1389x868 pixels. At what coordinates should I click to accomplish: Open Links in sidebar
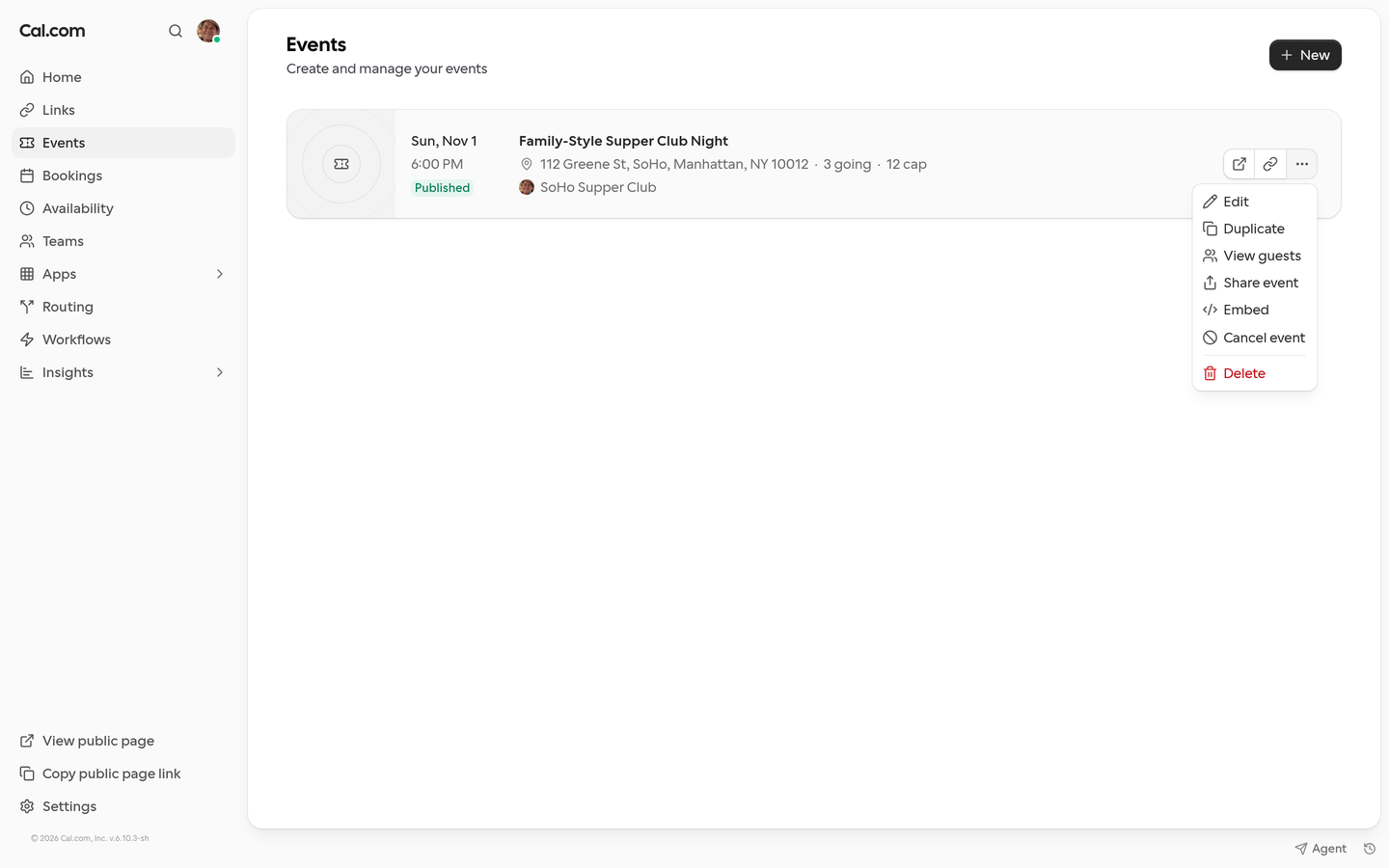[x=123, y=110]
